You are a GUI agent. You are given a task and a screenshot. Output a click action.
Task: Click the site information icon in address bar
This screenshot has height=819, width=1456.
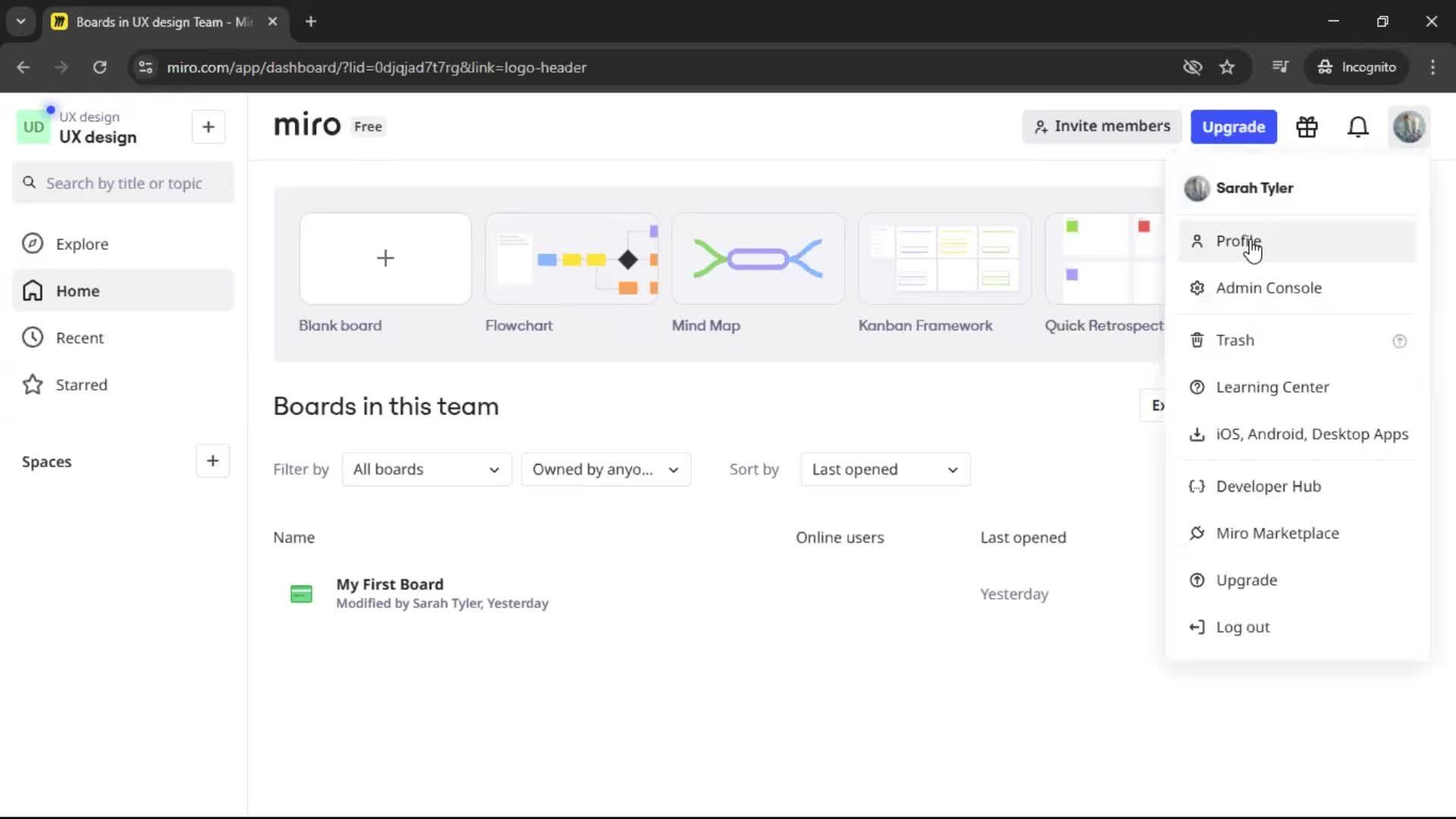tap(146, 67)
